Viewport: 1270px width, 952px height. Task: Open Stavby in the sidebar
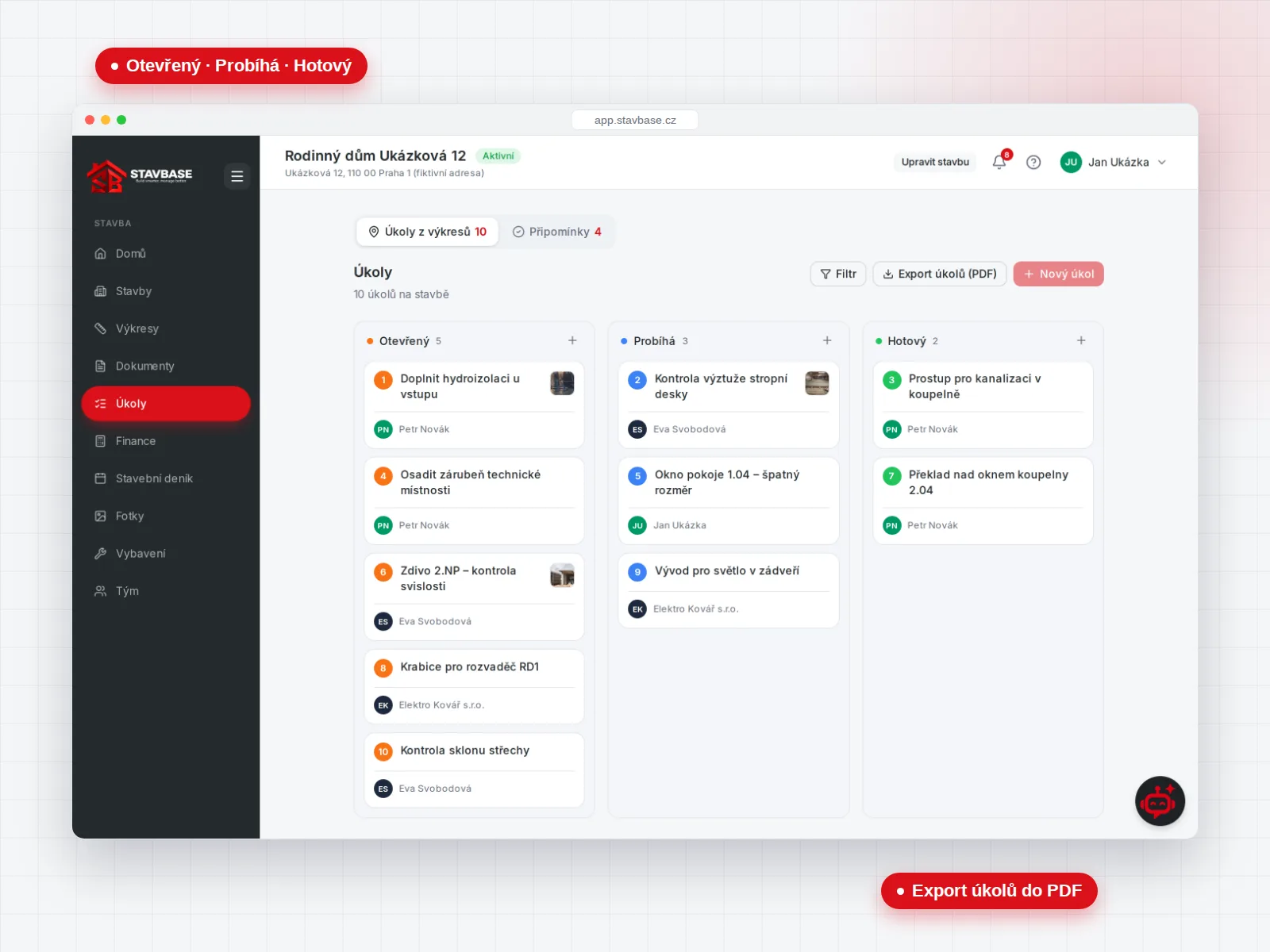(166, 291)
